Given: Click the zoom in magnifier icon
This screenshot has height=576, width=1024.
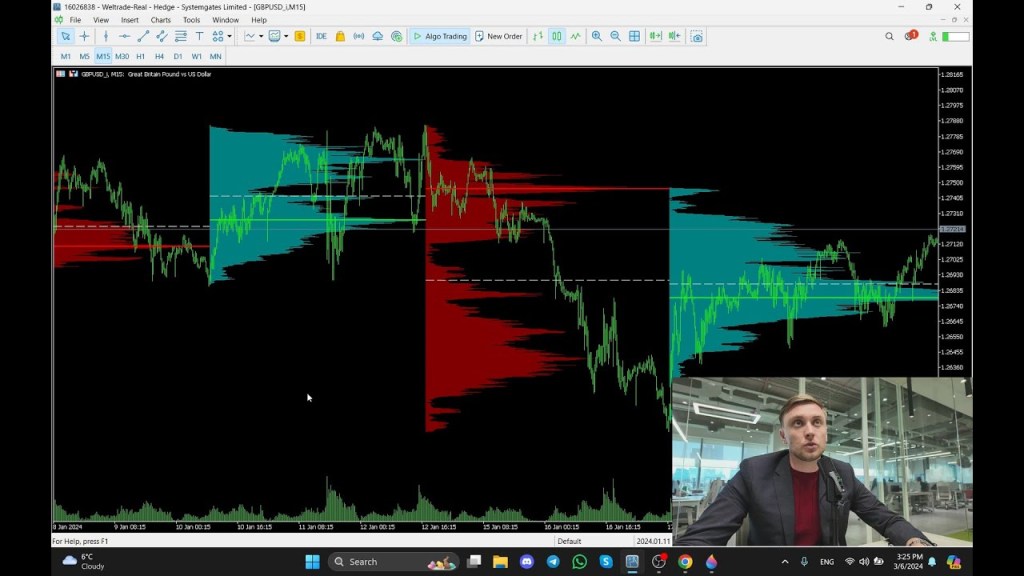Looking at the screenshot, I should coord(598,36).
